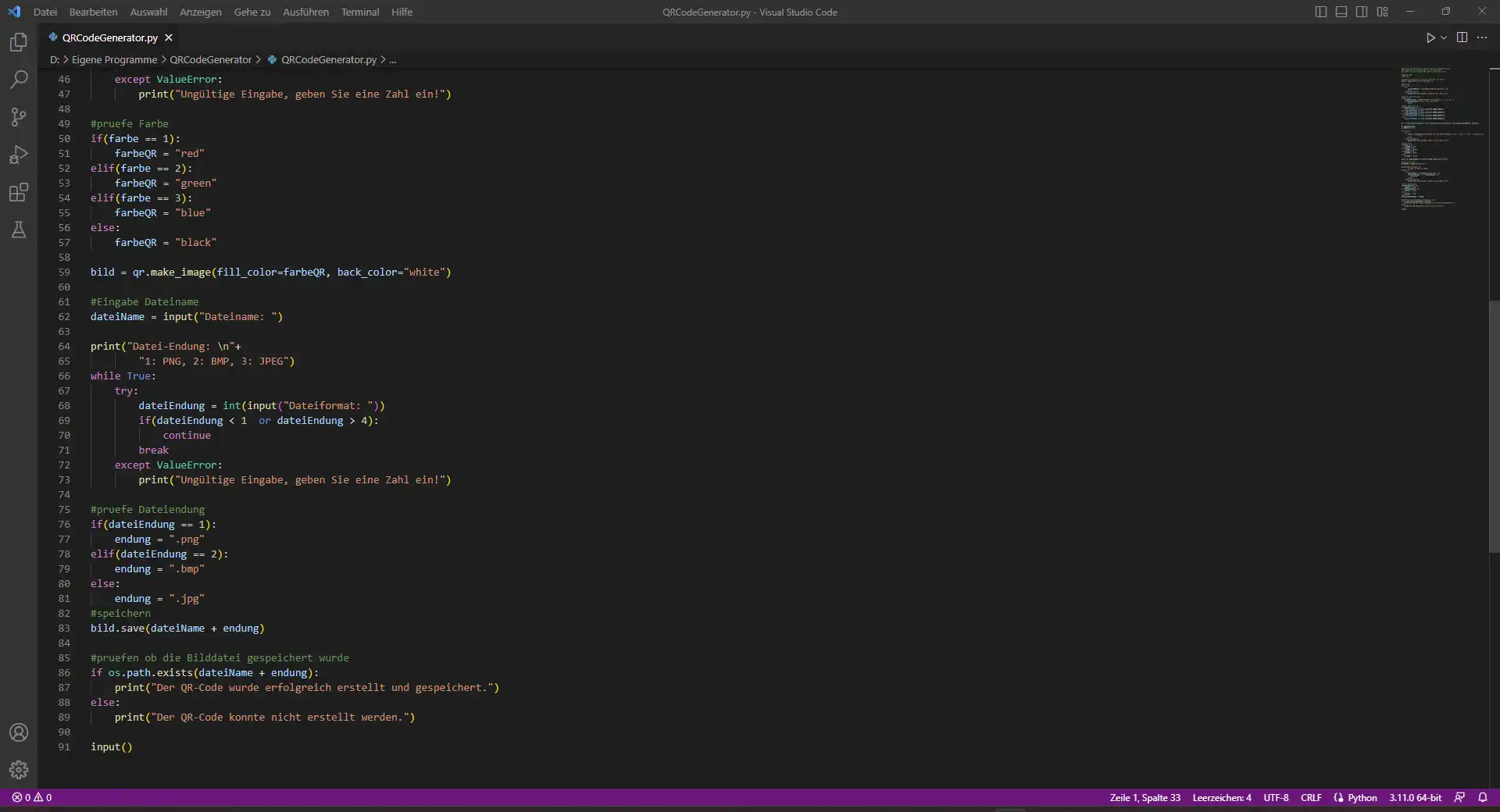The width and height of the screenshot is (1500, 812).
Task: Open the Manage settings gear
Action: pos(19,770)
